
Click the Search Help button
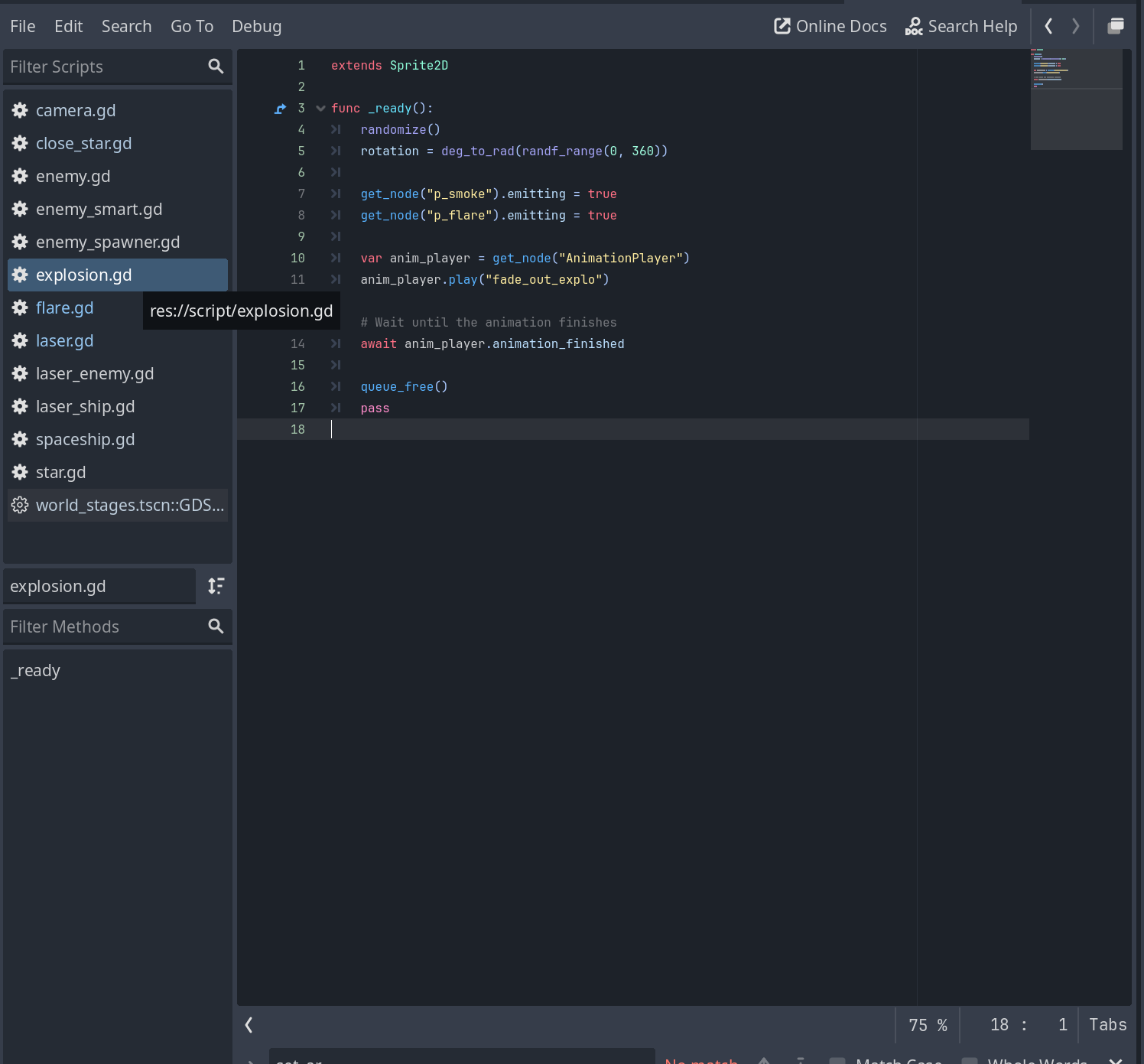[961, 26]
